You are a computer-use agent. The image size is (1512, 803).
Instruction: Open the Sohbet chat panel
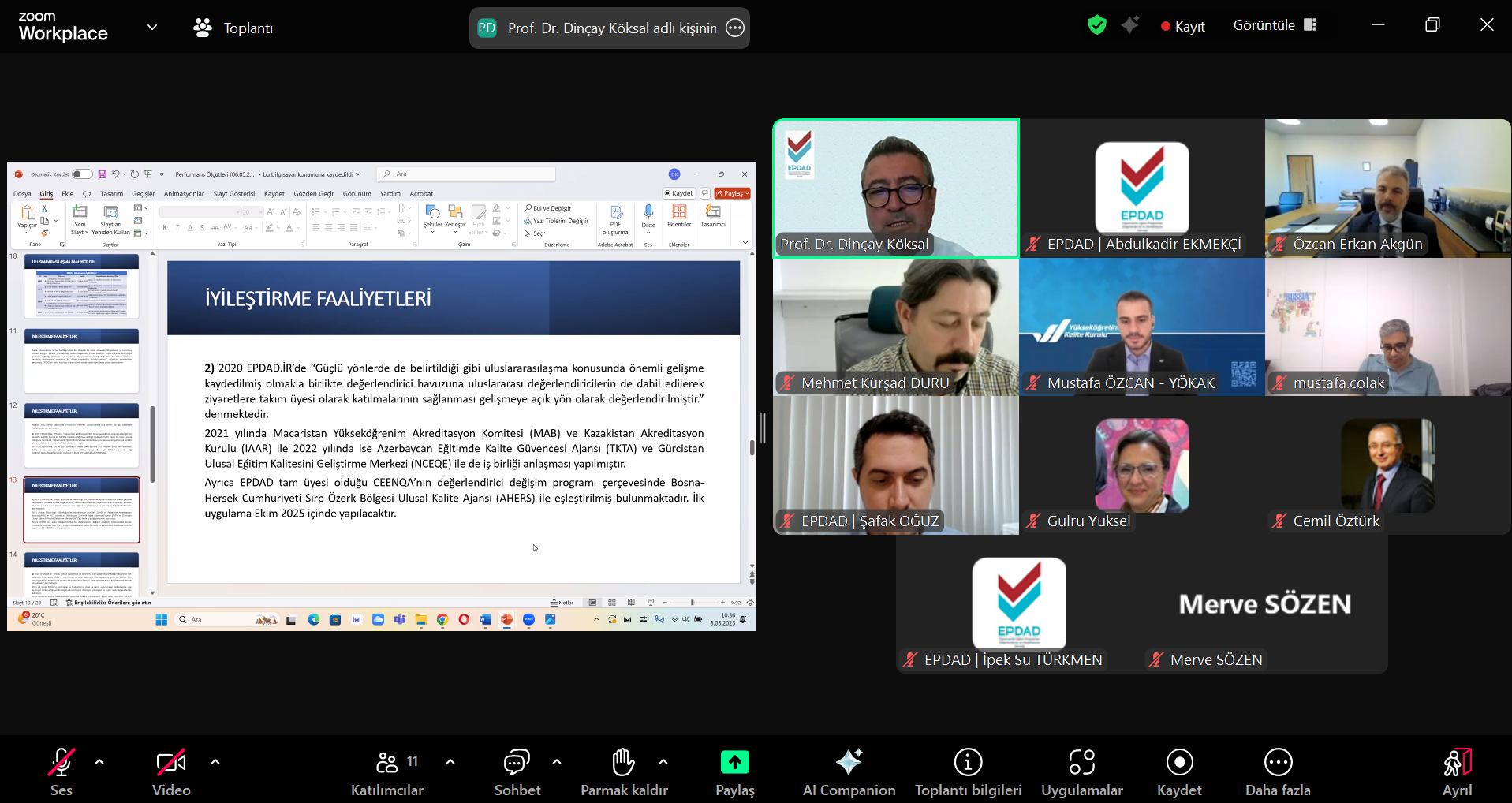tap(517, 763)
